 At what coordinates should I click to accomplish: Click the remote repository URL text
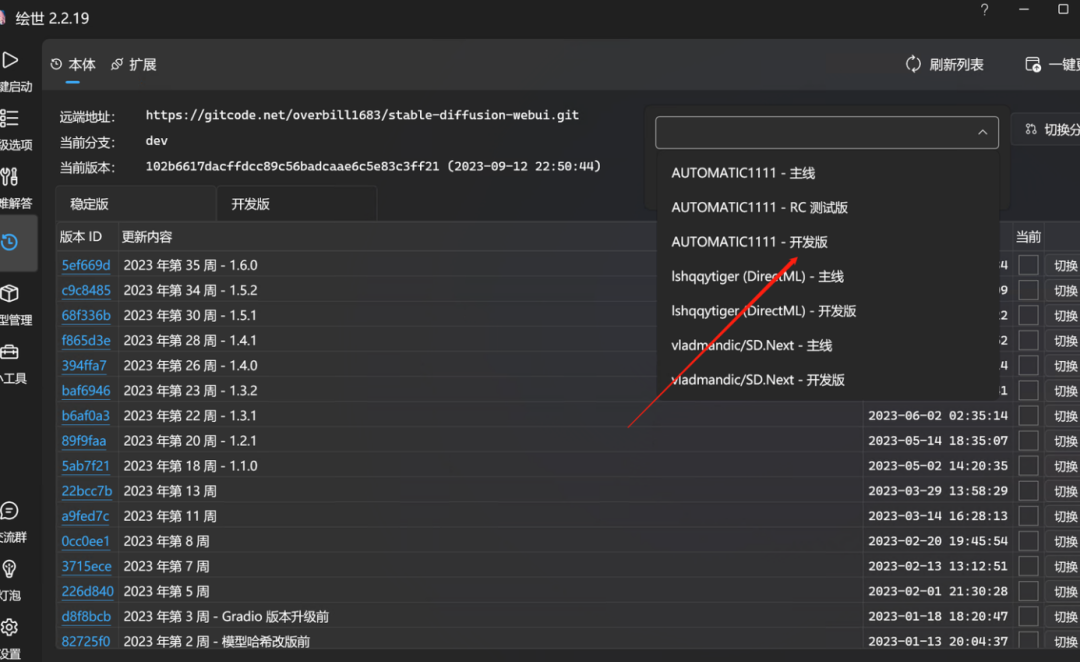(362, 115)
